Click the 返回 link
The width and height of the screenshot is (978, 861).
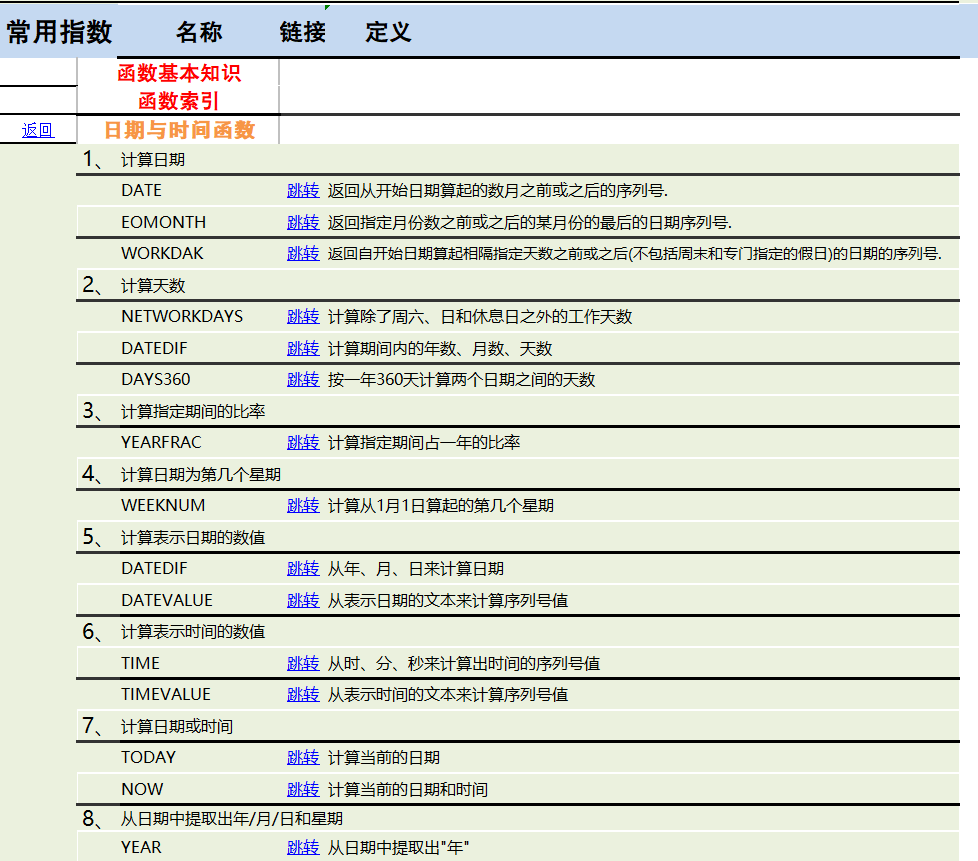click(38, 130)
